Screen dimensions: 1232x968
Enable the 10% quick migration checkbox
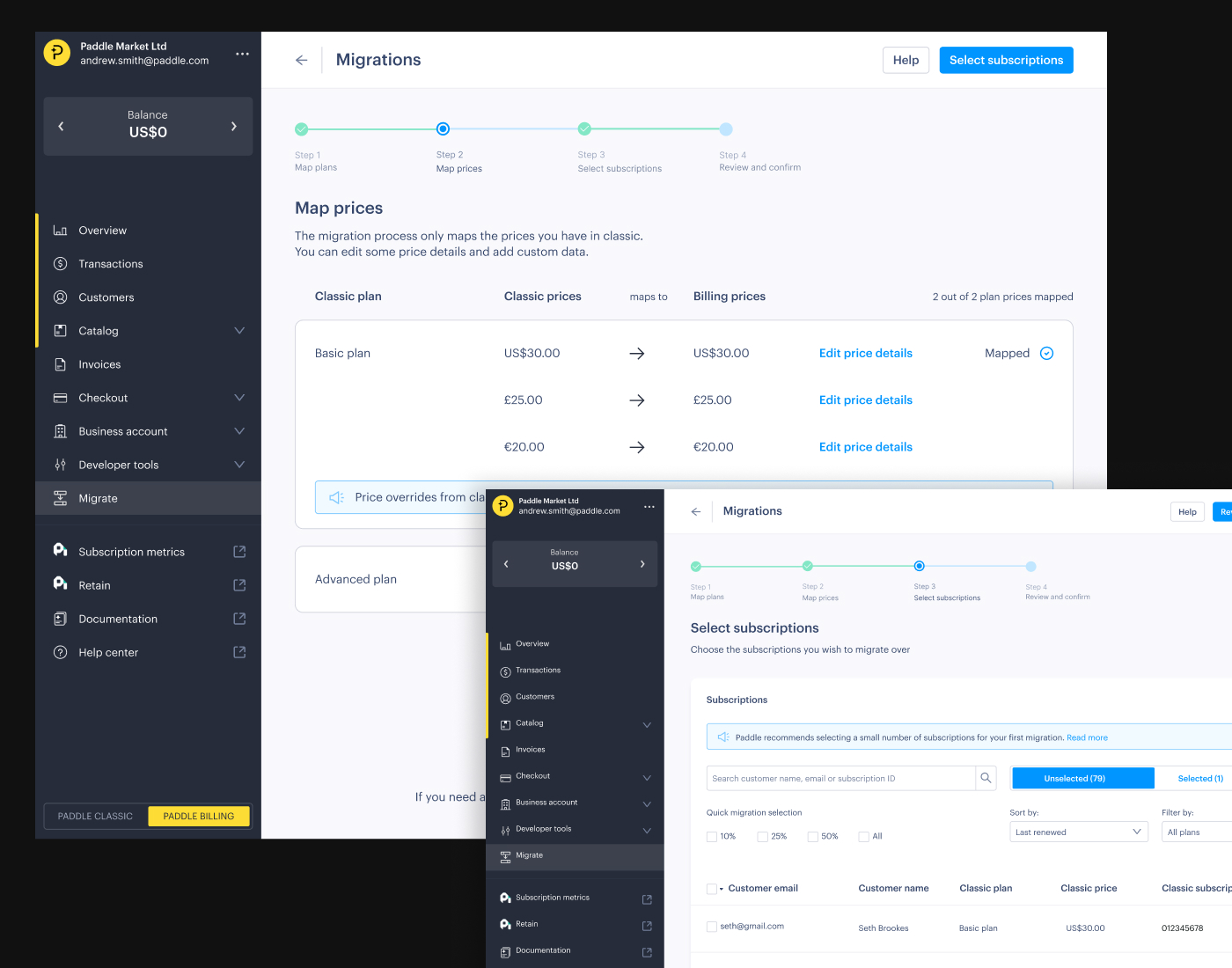pos(711,836)
